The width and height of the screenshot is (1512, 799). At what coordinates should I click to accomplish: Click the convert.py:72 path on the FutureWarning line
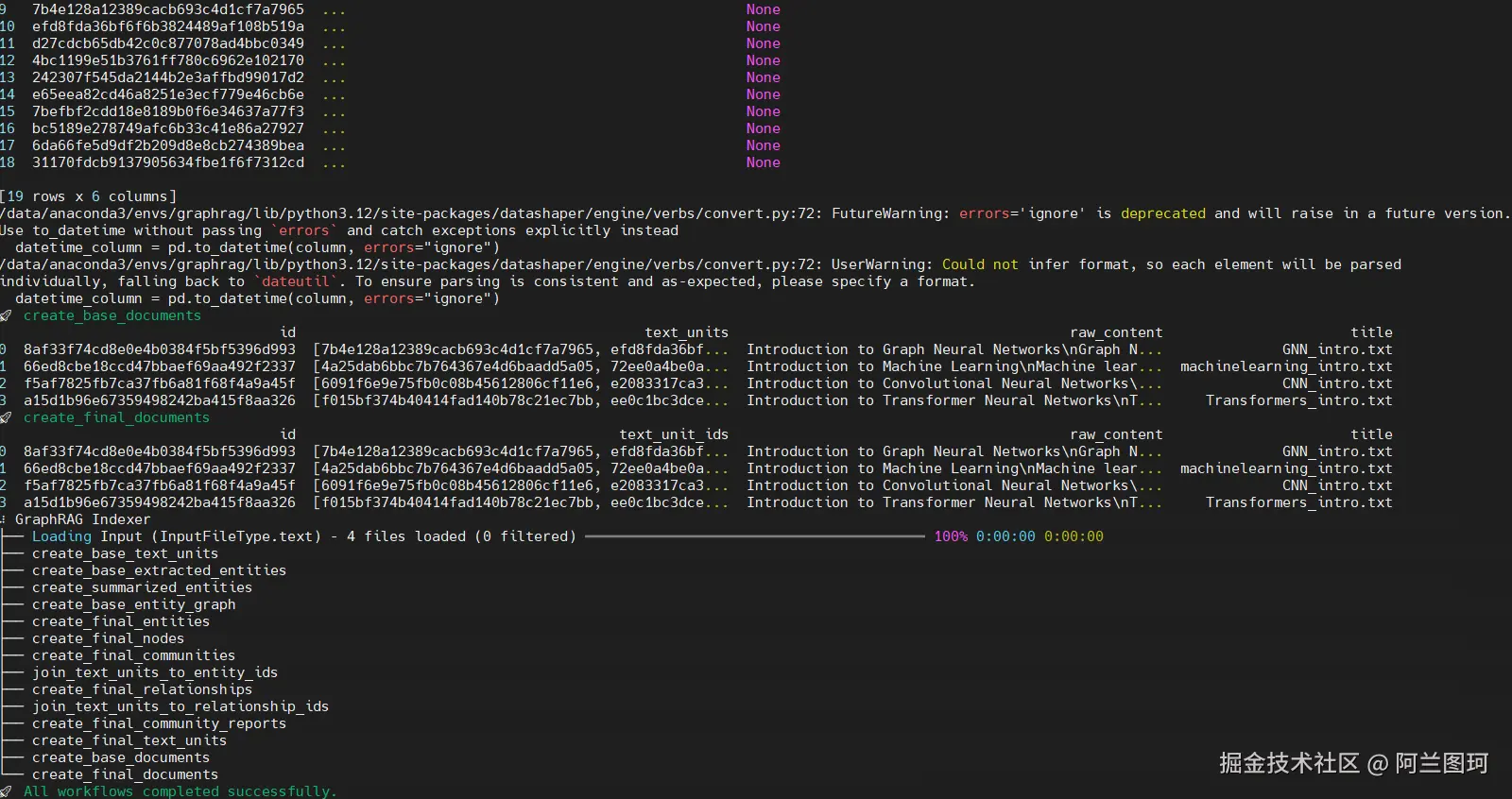pyautogui.click(x=411, y=213)
